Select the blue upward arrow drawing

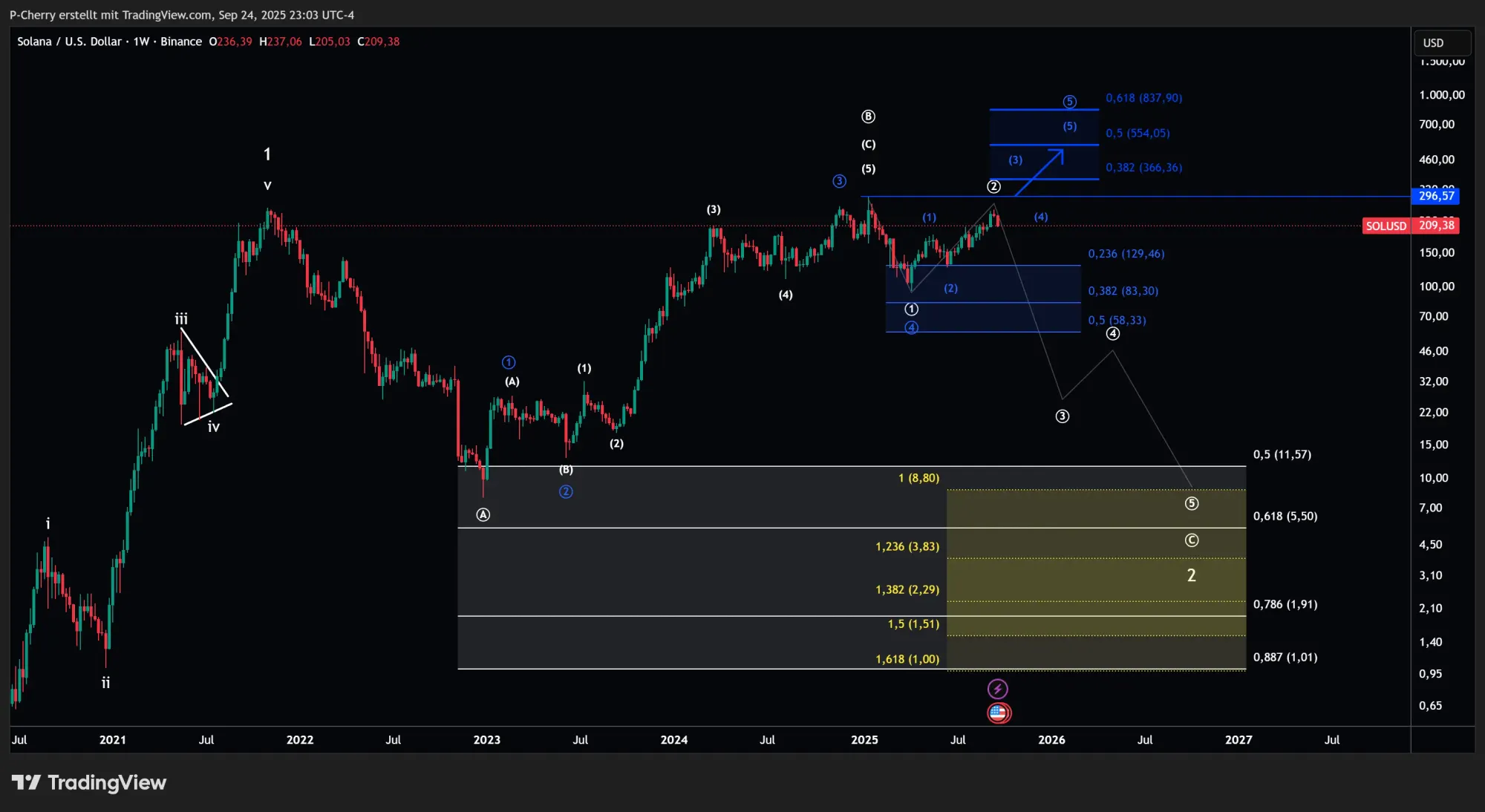coord(1039,172)
